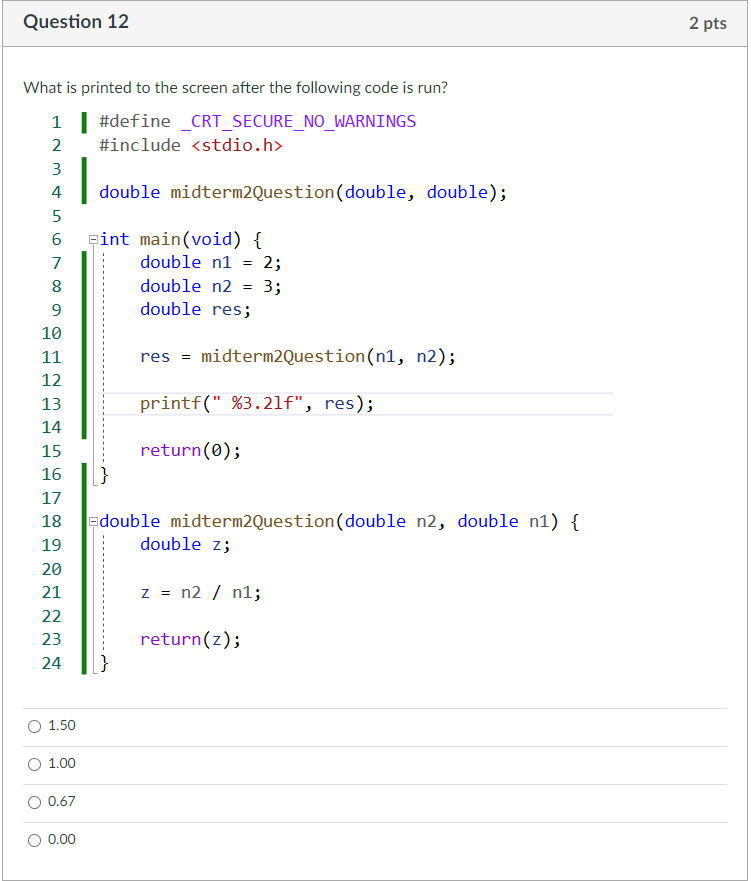Click the printf format string " %3.2lf"

257,403
